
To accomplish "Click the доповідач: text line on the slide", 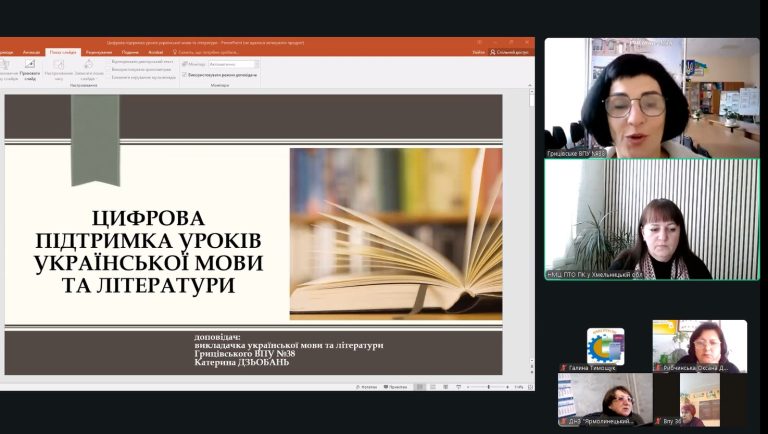I will pyautogui.click(x=217, y=337).
